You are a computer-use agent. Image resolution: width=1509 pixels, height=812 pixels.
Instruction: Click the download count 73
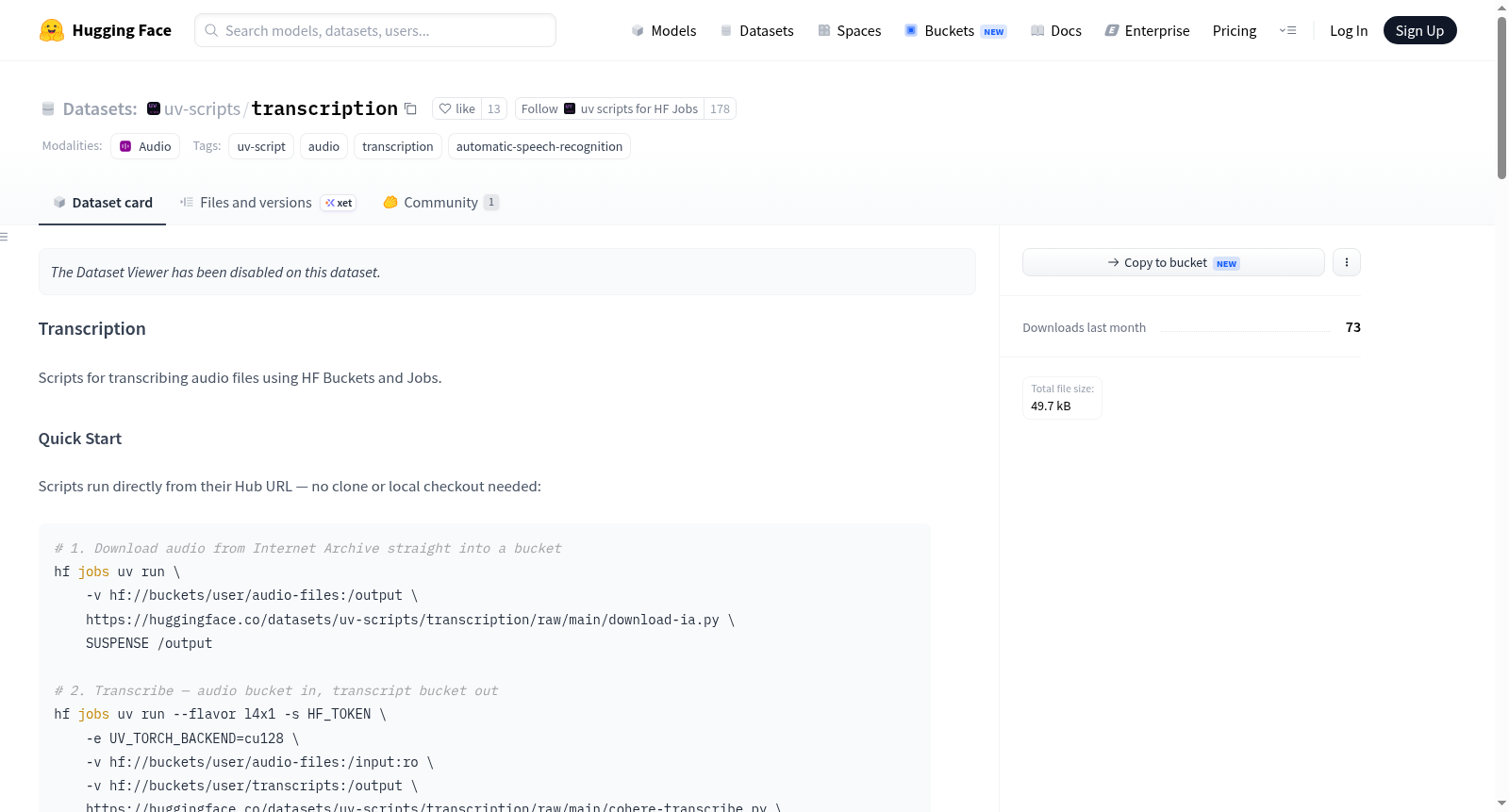[x=1353, y=327]
